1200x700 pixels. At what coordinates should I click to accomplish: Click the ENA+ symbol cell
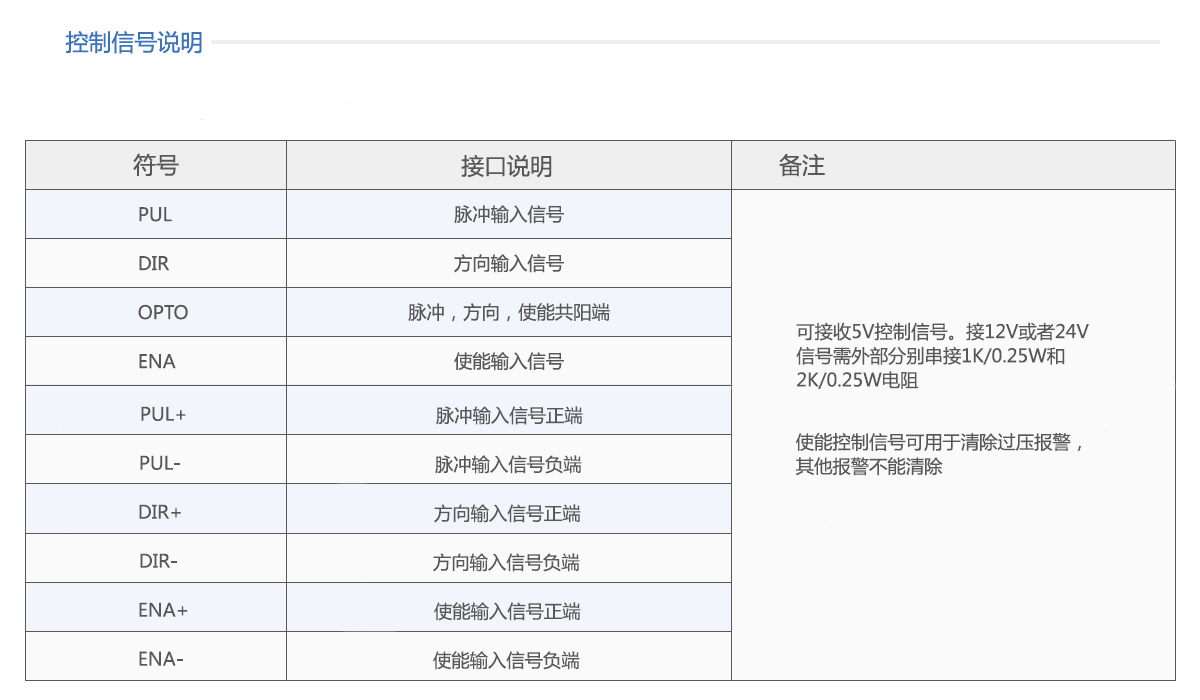coord(163,610)
